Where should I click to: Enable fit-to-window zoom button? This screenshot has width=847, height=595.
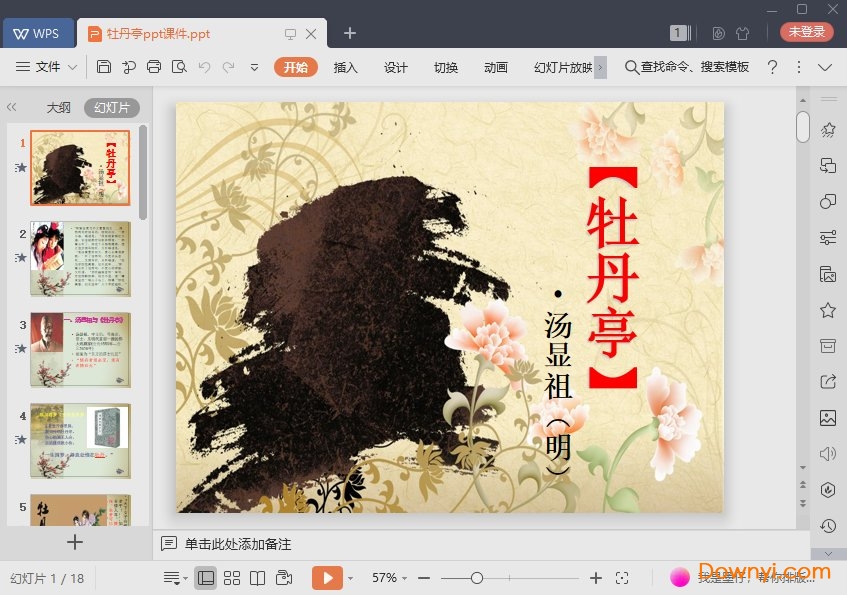tap(623, 578)
